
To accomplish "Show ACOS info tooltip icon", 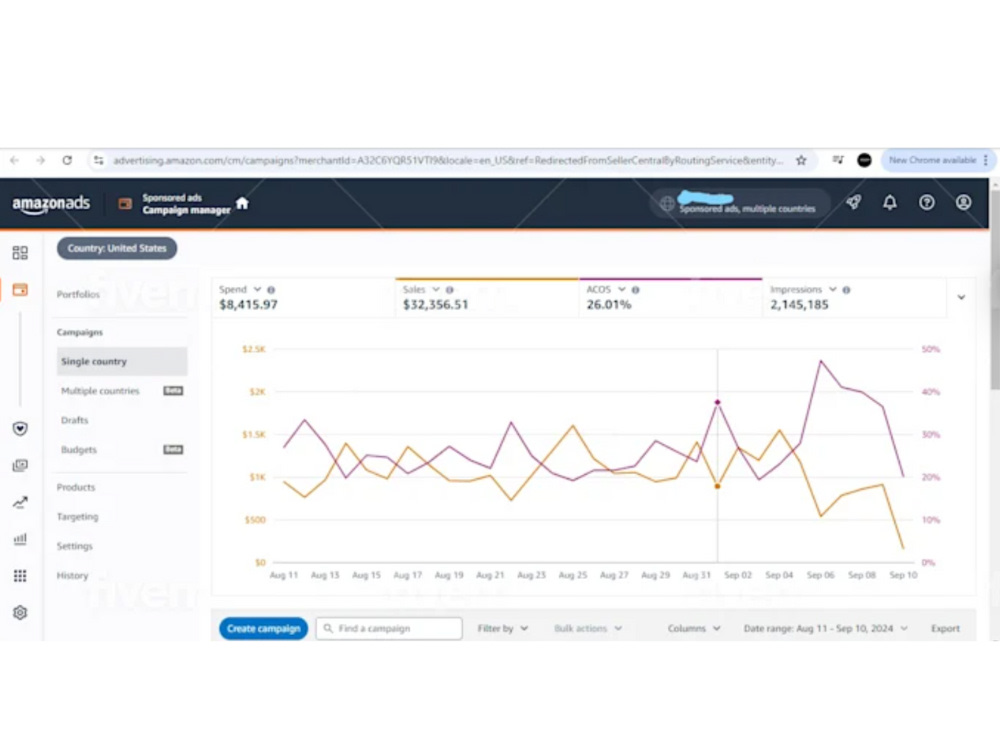I will 635,290.
